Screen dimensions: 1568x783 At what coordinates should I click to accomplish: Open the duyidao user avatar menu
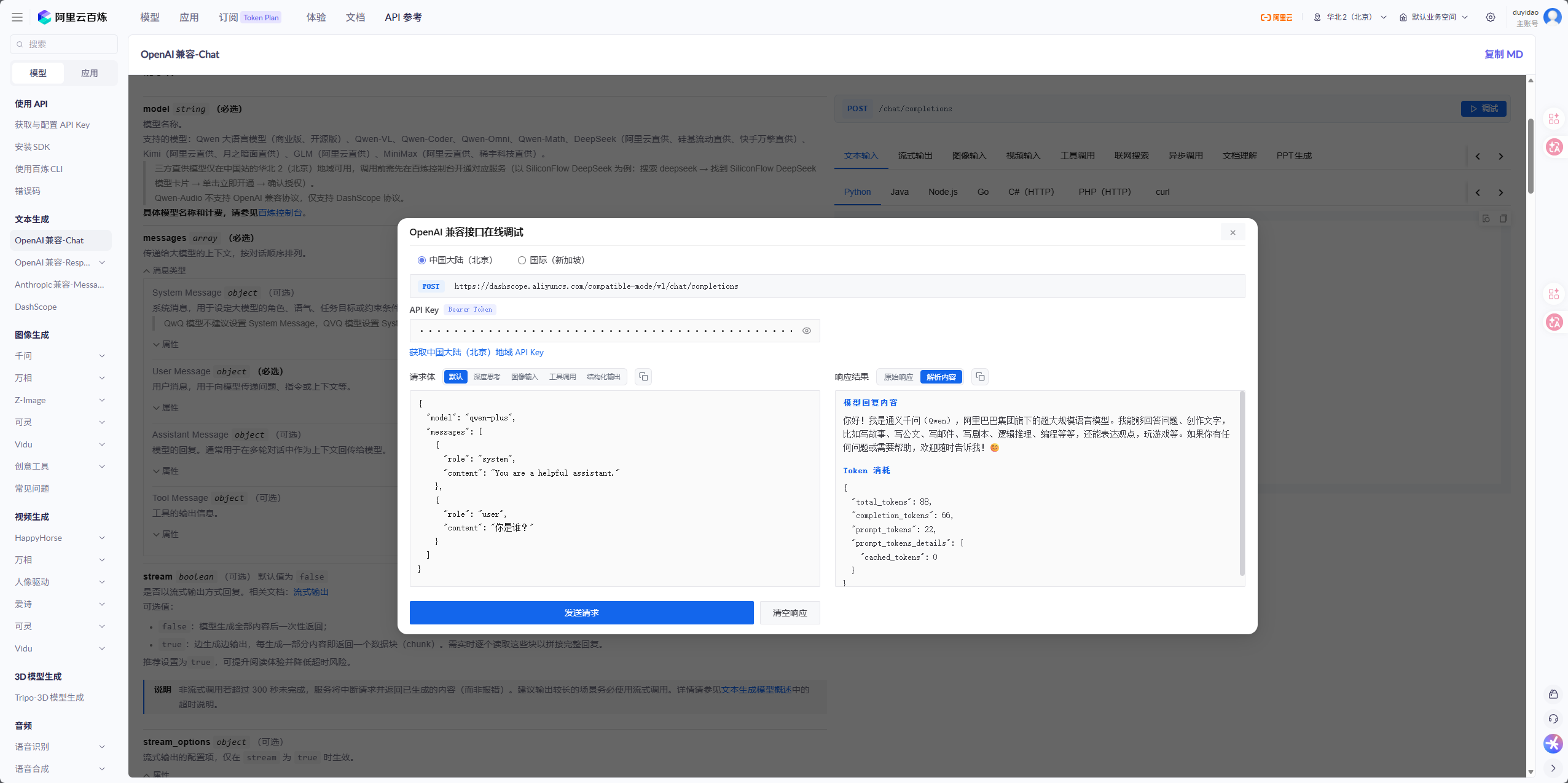coord(1553,17)
